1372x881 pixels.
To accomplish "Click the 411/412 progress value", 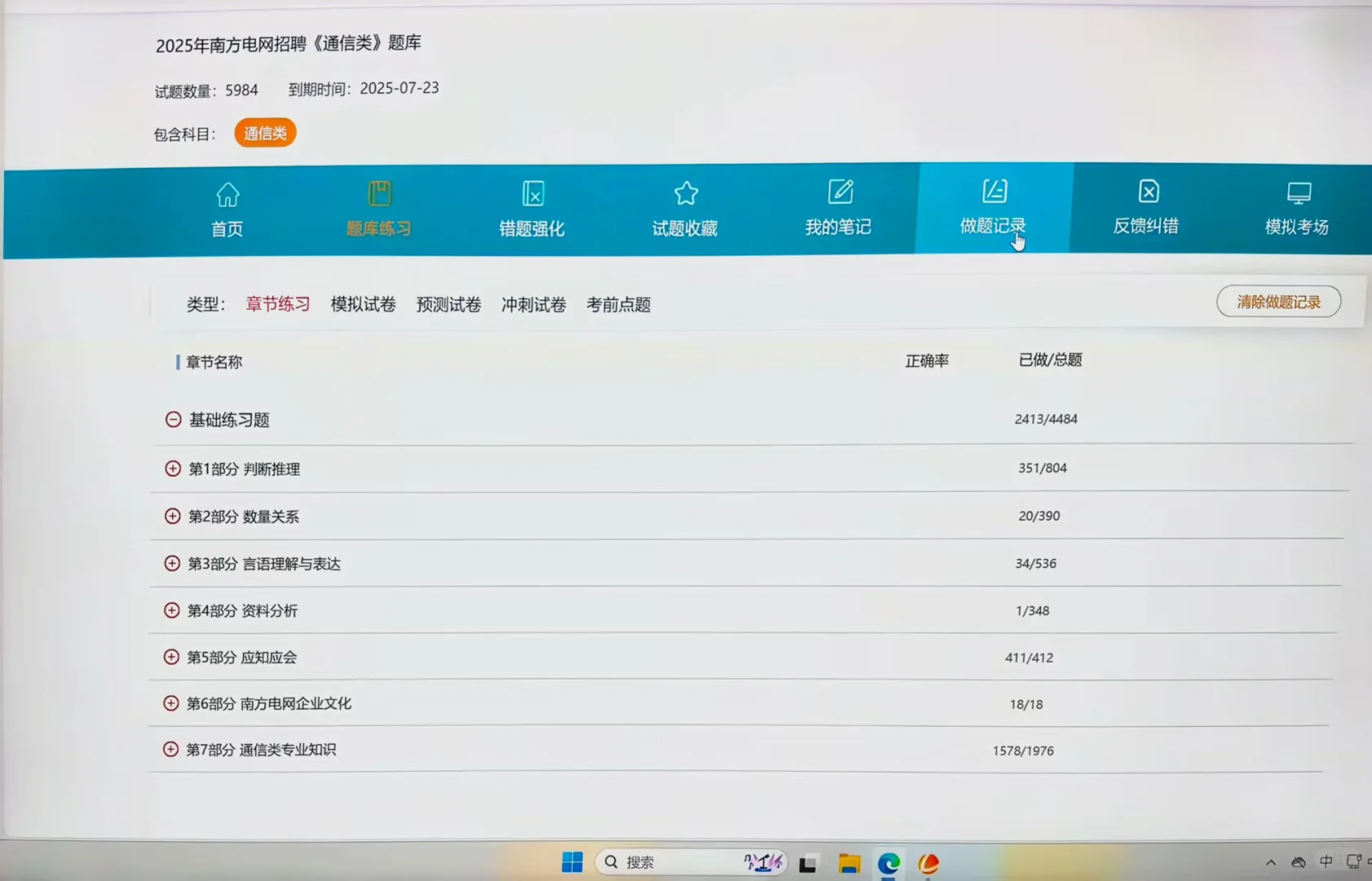I will tap(1029, 657).
